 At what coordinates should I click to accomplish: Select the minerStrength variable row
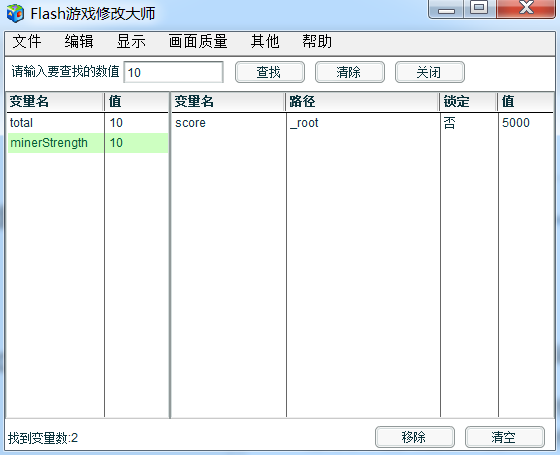88,143
